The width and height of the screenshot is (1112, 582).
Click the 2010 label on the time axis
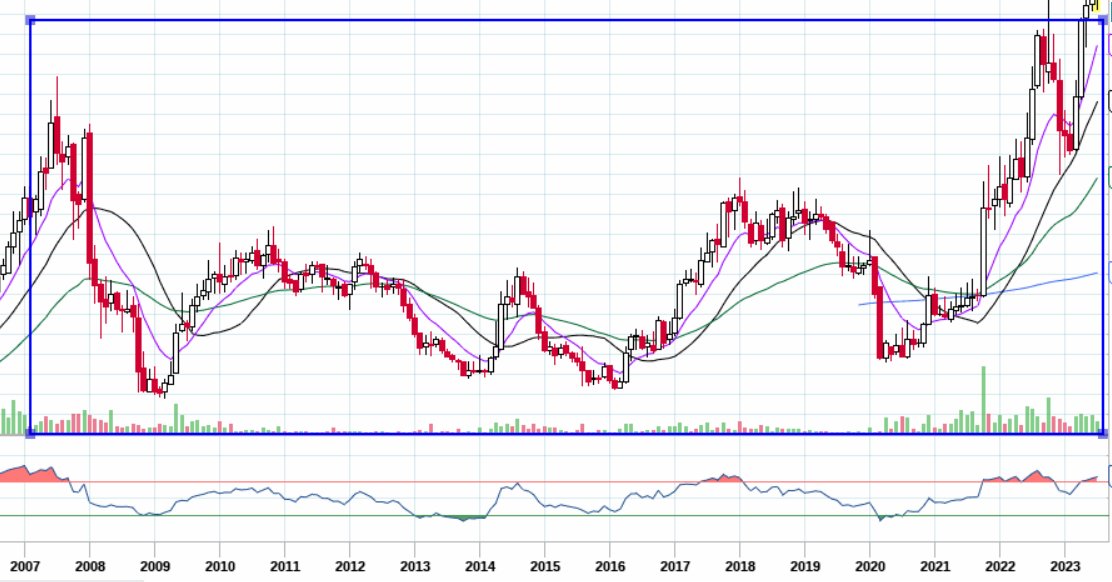(x=220, y=566)
